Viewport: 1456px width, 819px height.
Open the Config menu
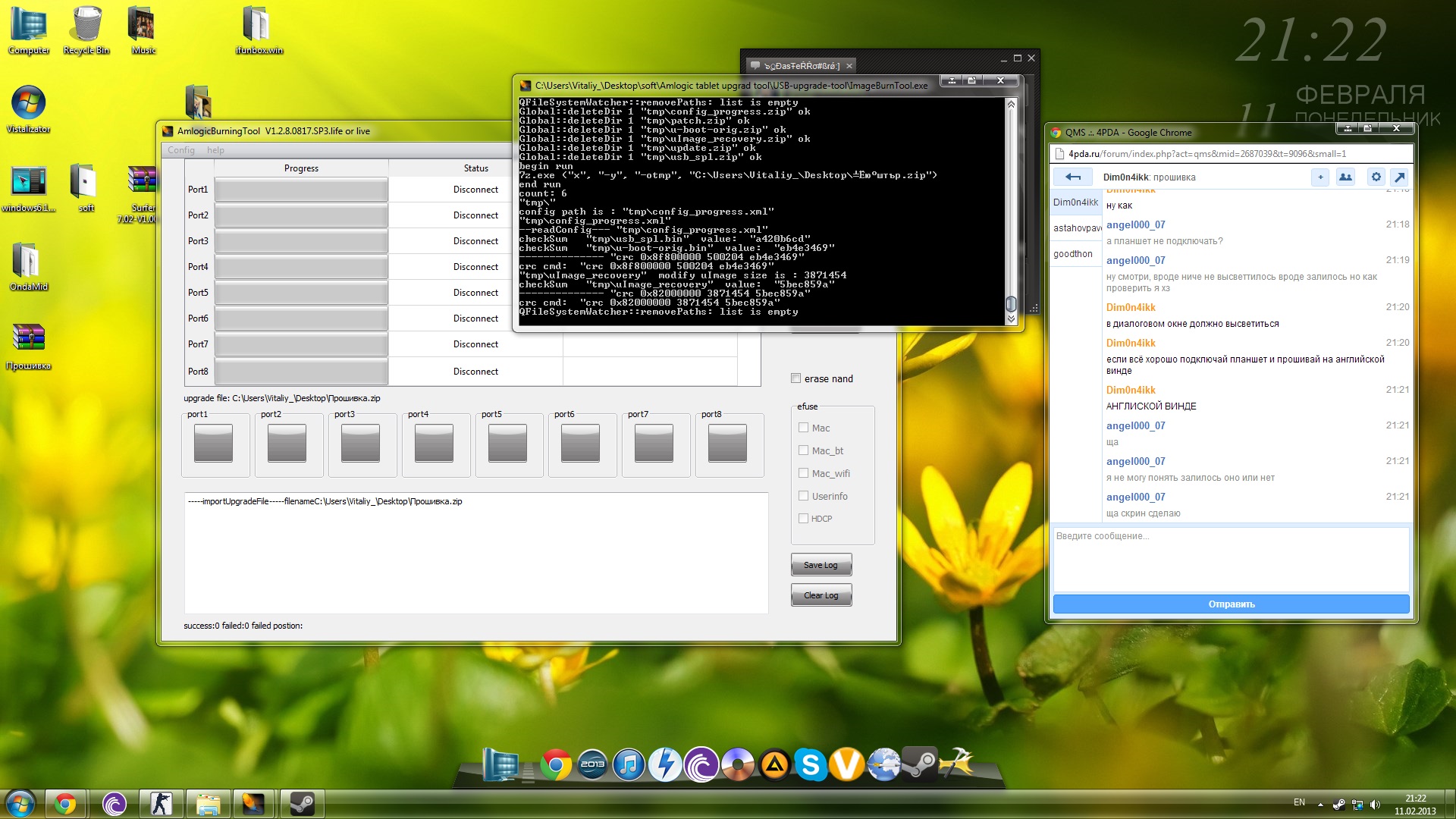[181, 150]
